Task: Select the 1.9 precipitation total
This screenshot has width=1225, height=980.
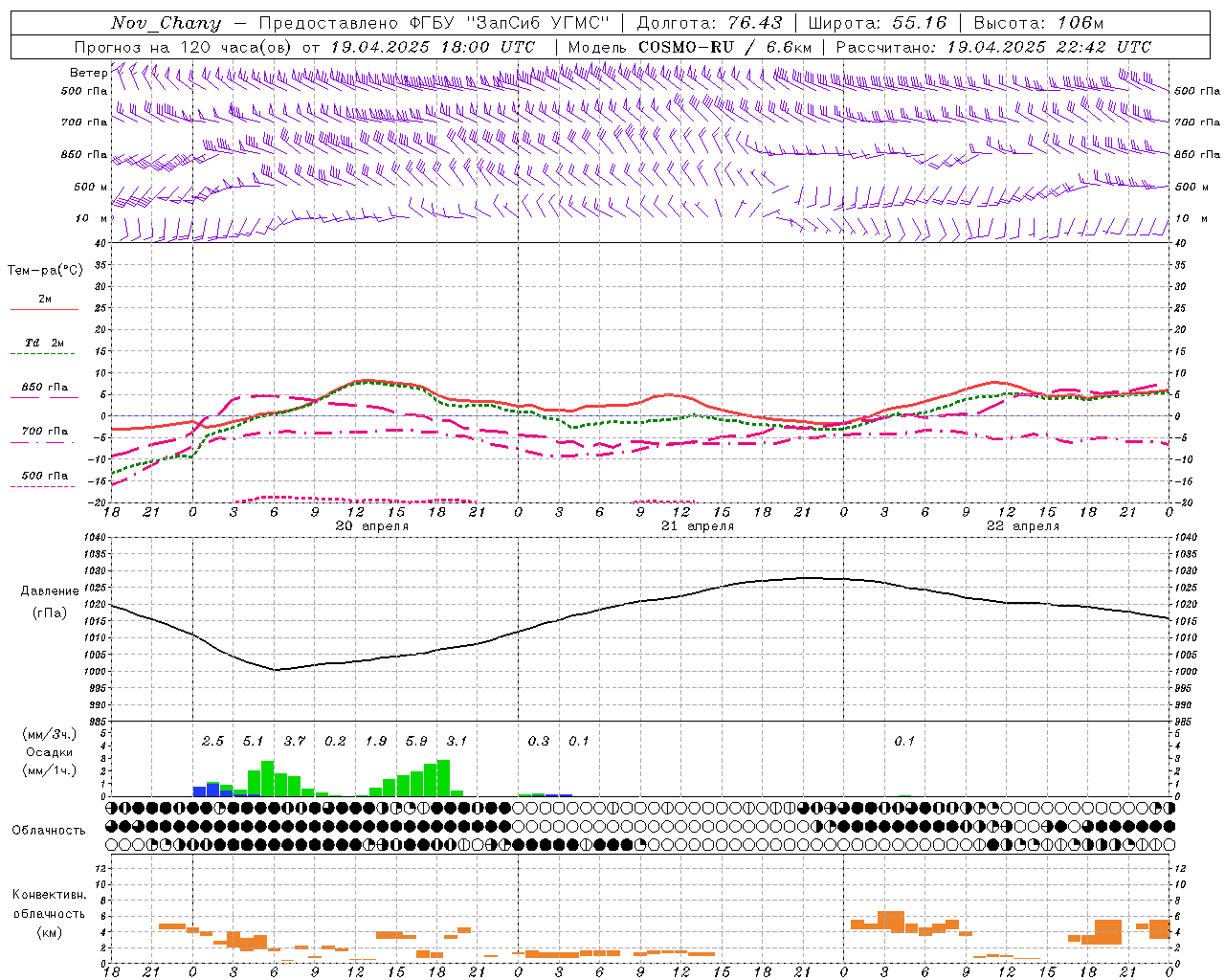Action: pos(375,742)
